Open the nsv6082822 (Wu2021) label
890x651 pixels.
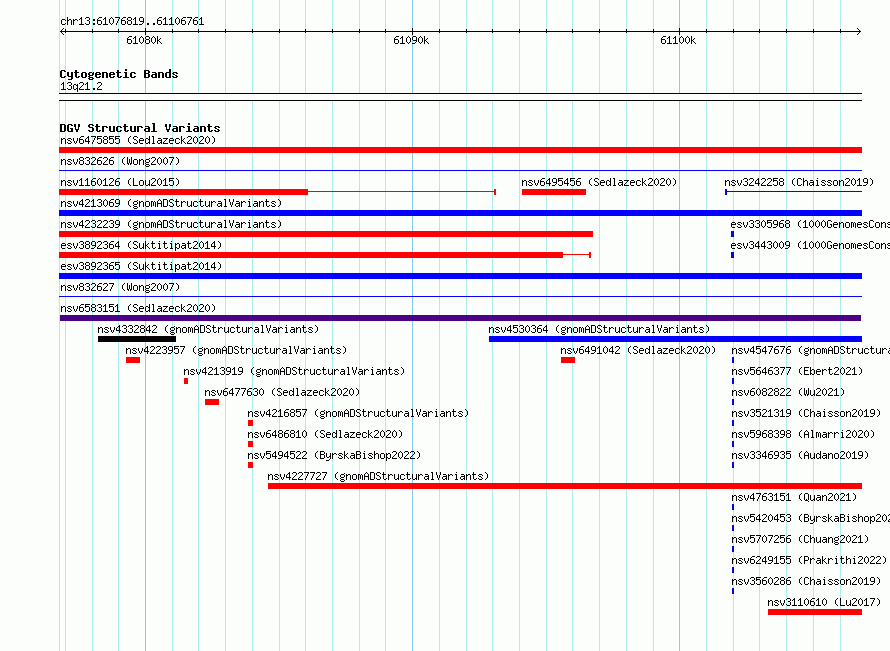788,392
